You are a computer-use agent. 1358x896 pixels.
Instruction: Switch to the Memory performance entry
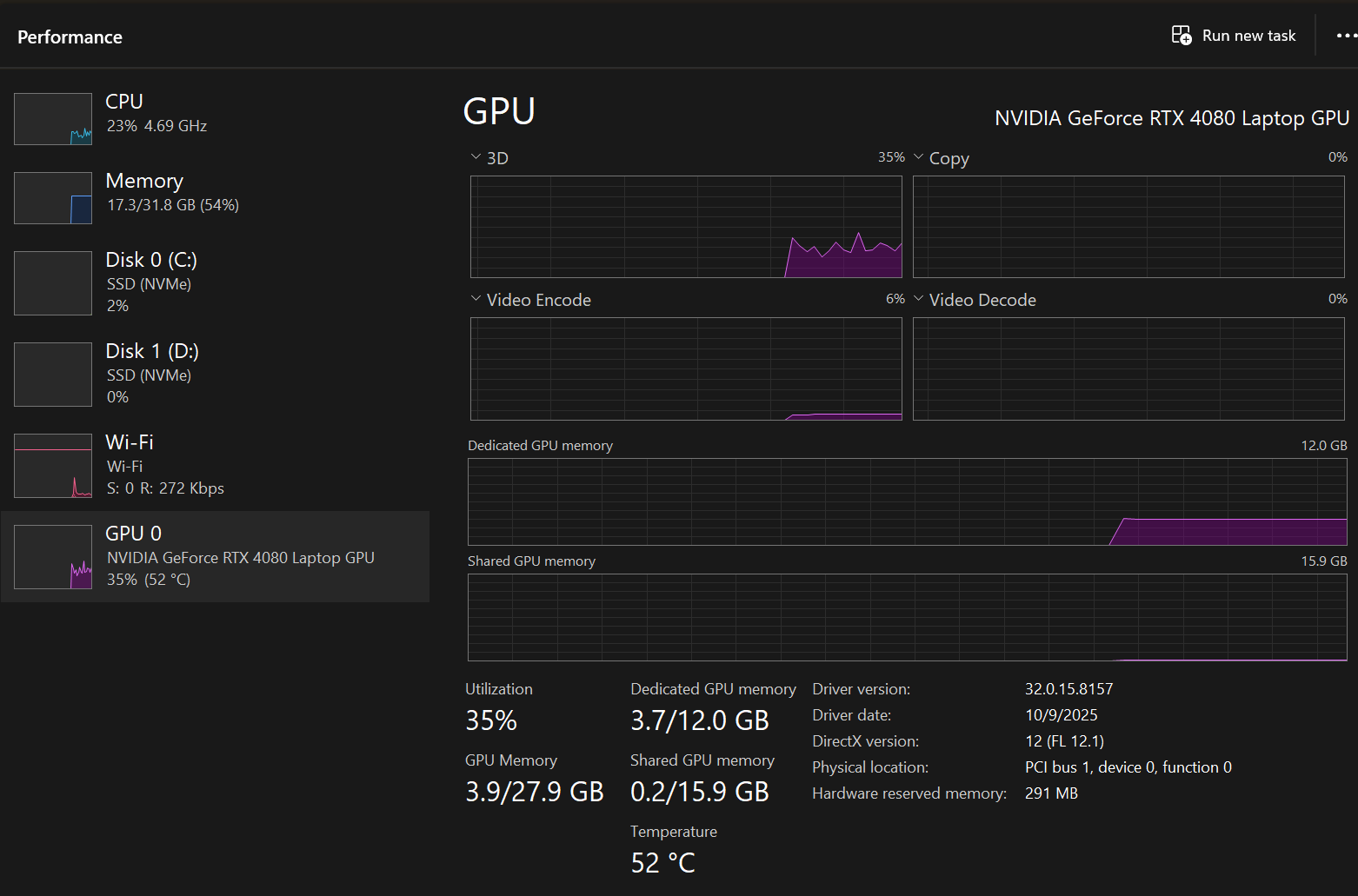pos(172,192)
